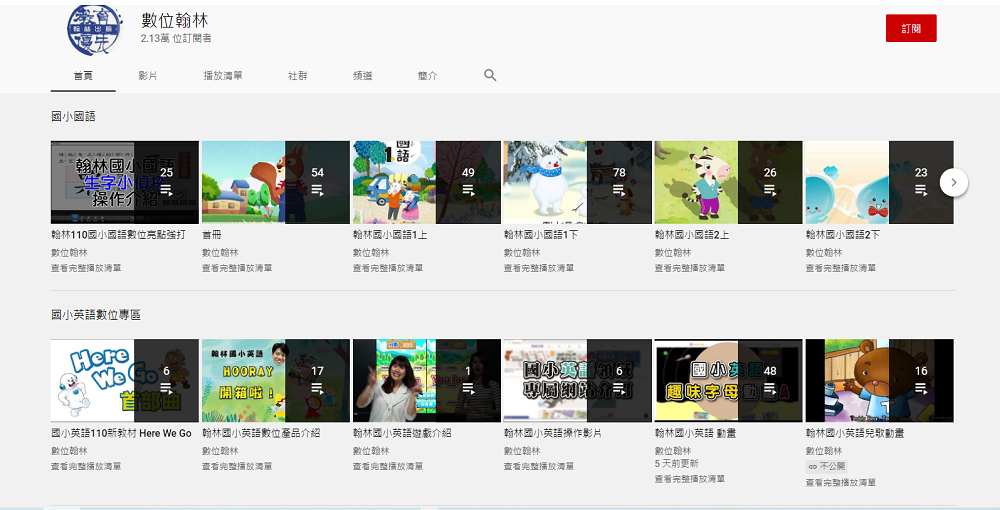Viewport: 1000px width, 510px height.
Task: Click playlist icon on Here We Go thumbnail
Action: click(166, 388)
